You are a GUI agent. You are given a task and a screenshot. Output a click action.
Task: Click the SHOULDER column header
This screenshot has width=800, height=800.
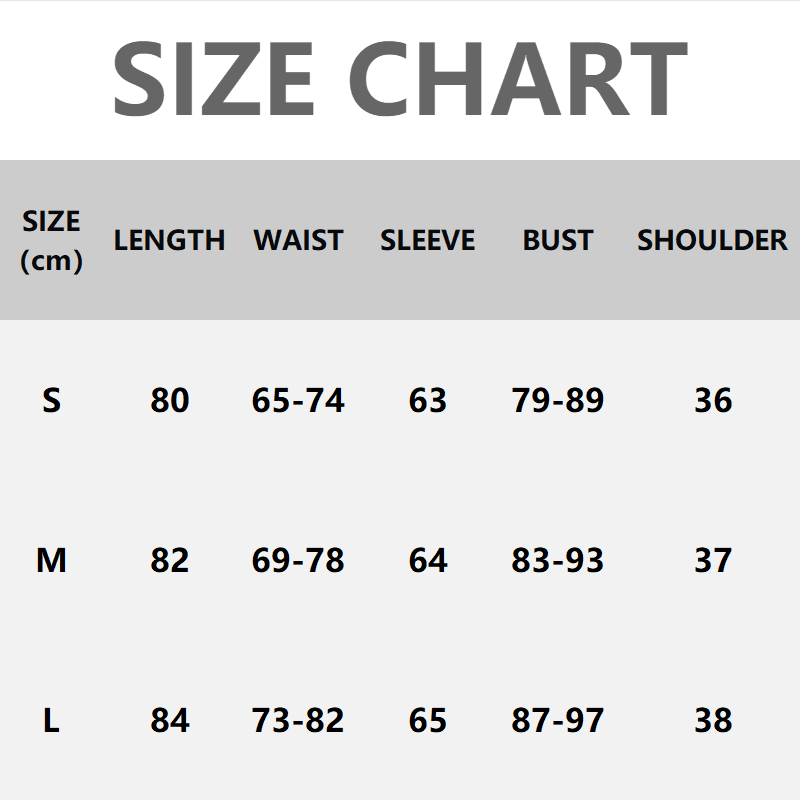(712, 240)
